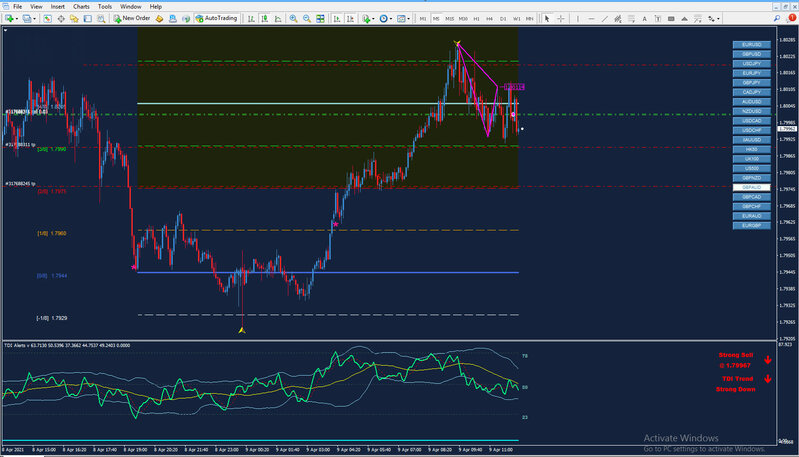Open the Help menu
Image resolution: width=799 pixels, height=457 pixels.
pyautogui.click(x=155, y=7)
